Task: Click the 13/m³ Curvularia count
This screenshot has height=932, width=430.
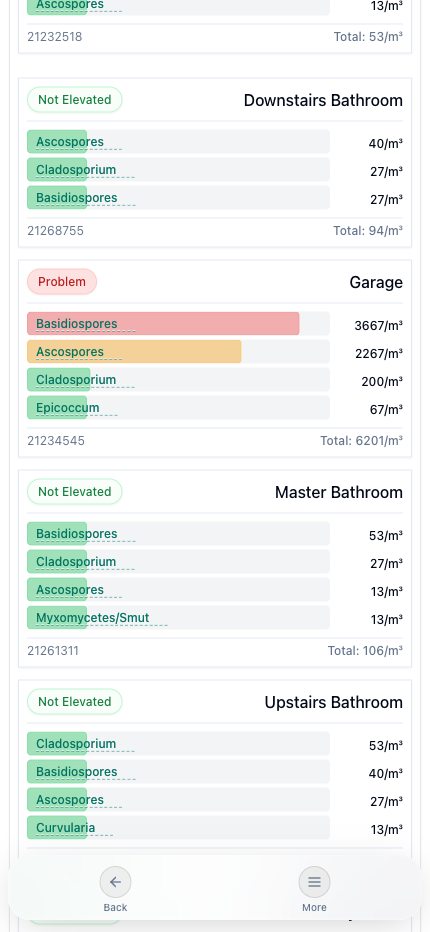Action: (x=386, y=829)
